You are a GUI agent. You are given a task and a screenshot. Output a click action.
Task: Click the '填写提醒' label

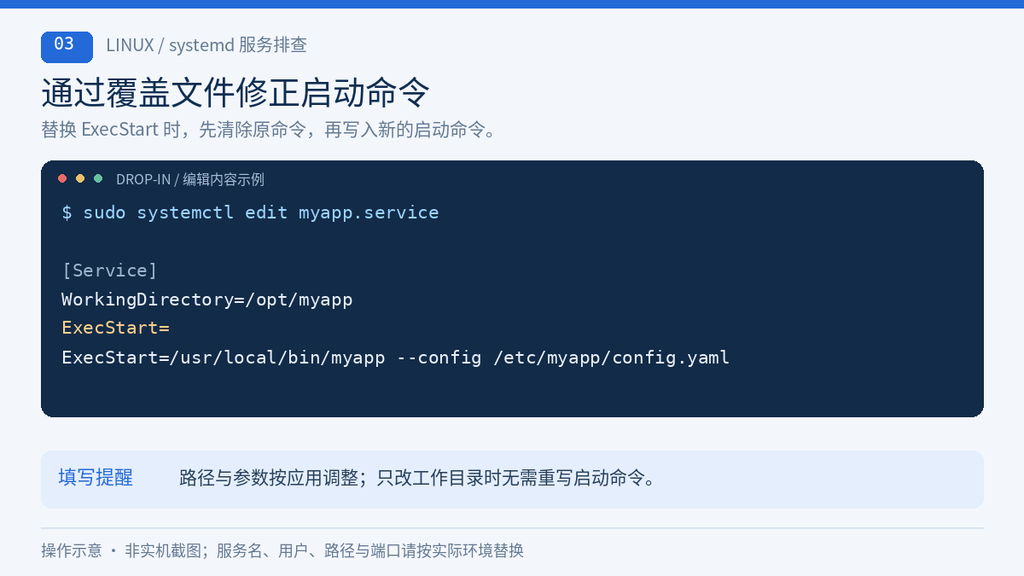[x=95, y=477]
